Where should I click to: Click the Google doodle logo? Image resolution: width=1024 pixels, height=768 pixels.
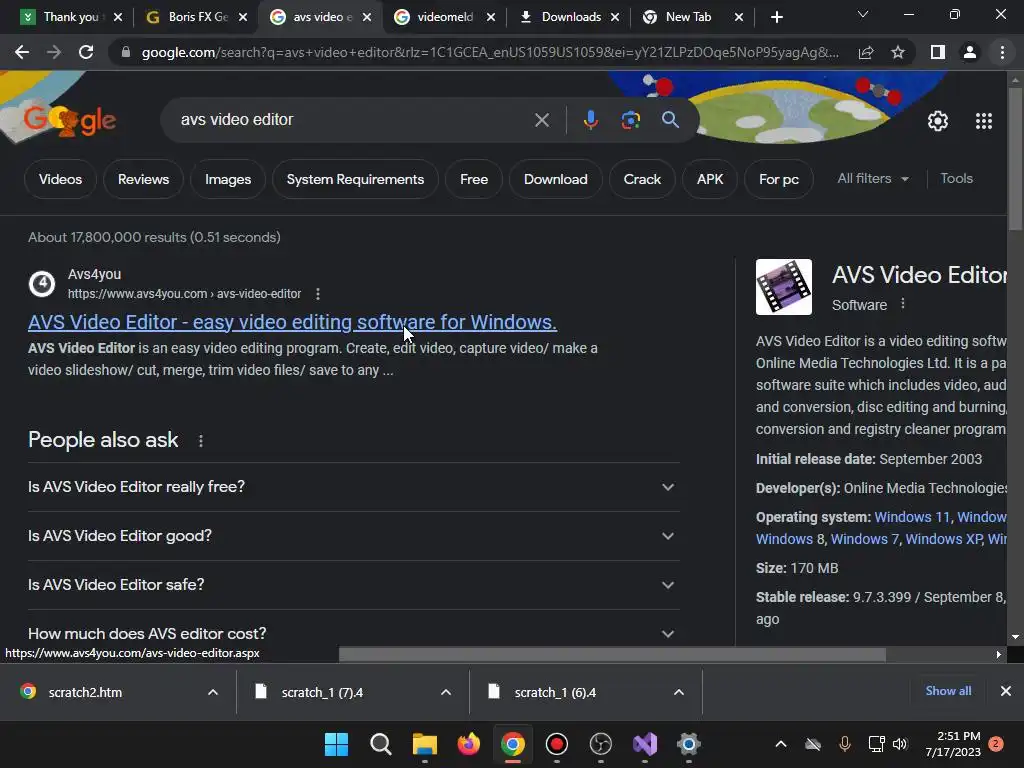coord(69,120)
